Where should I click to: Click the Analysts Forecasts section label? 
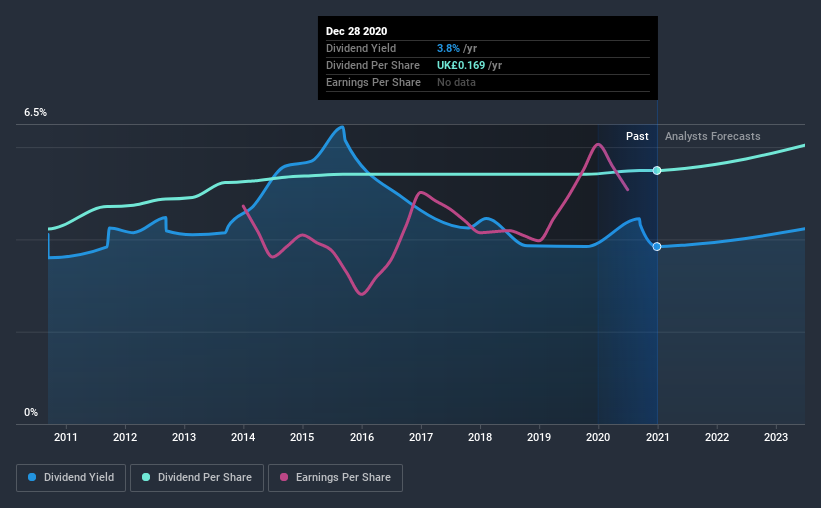tap(713, 136)
